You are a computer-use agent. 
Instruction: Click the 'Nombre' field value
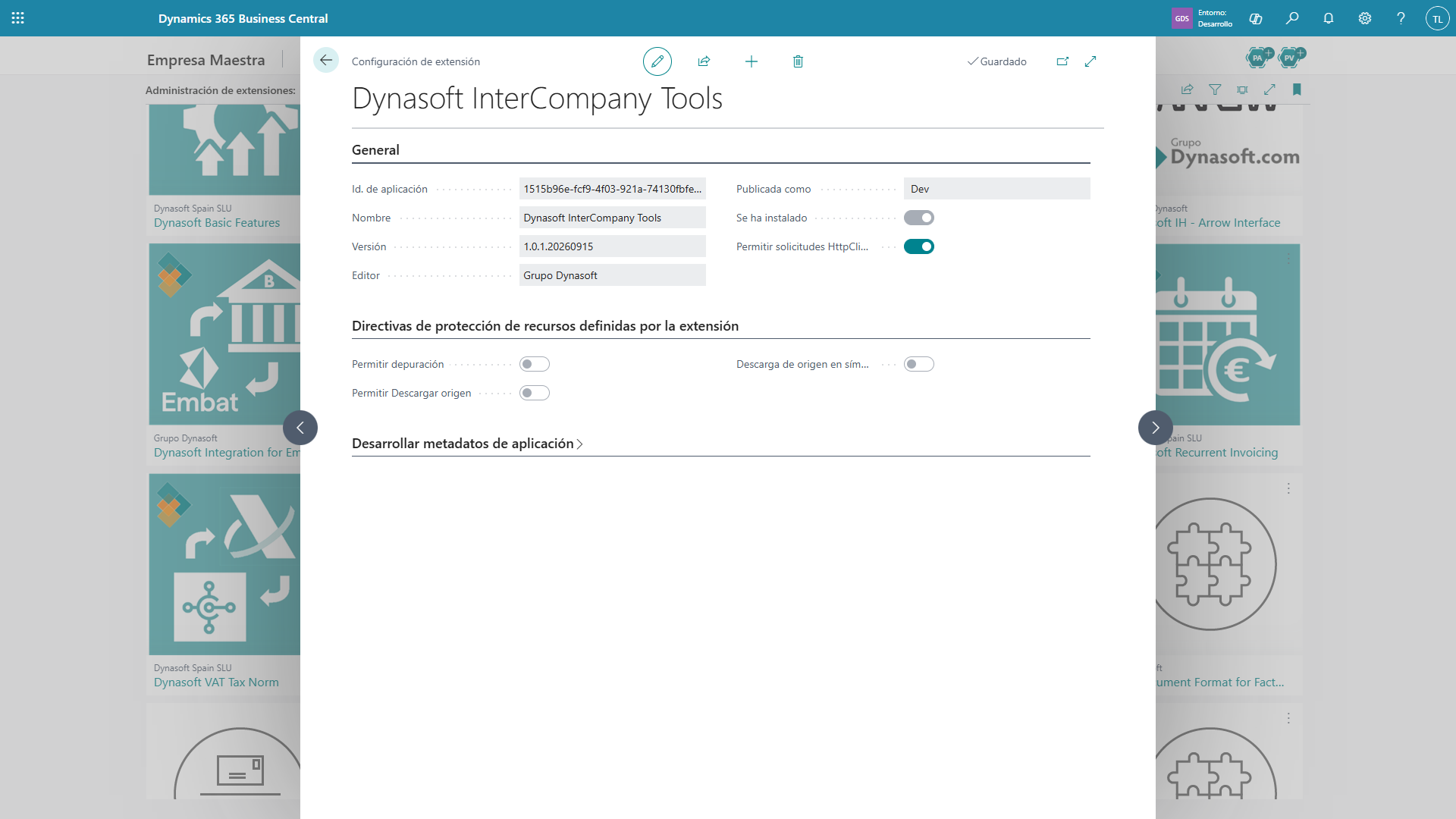(x=613, y=218)
